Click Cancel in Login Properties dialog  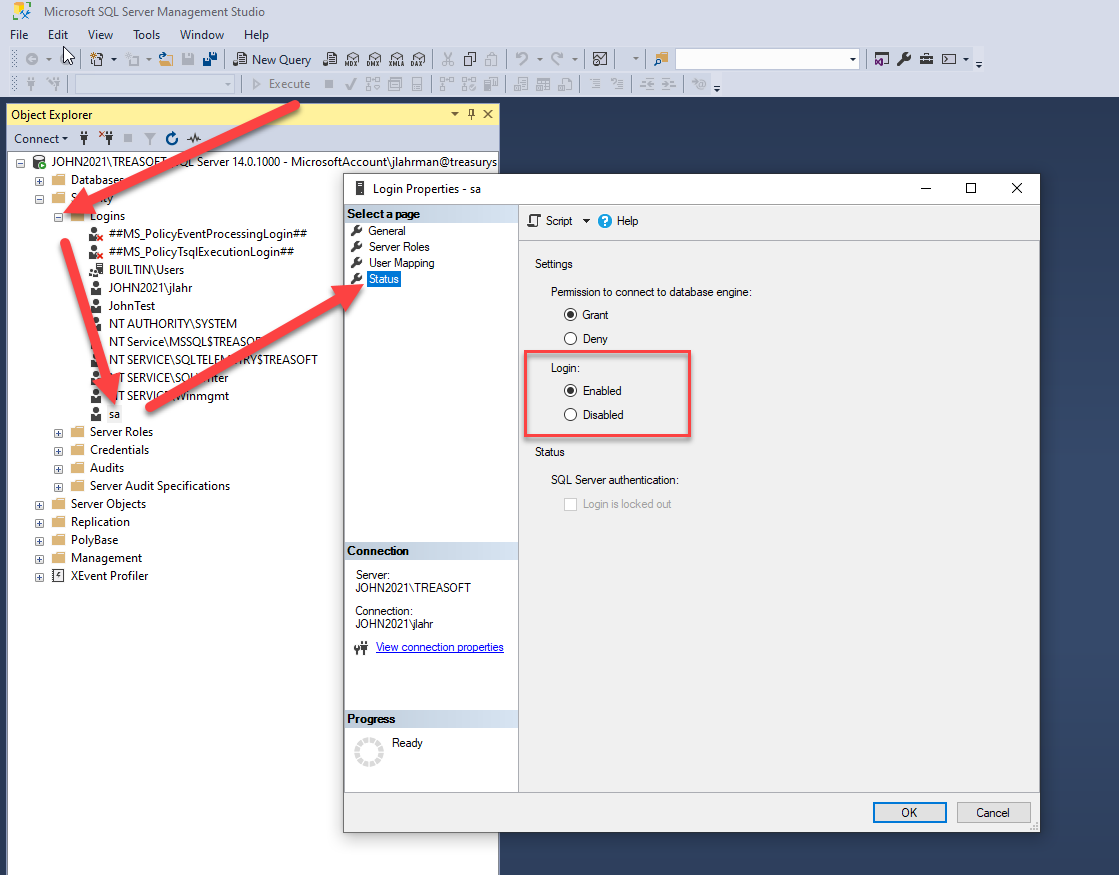tap(993, 812)
